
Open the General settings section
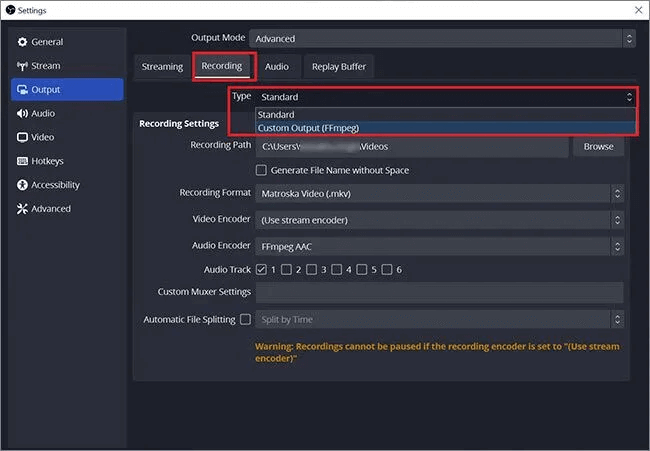point(67,42)
